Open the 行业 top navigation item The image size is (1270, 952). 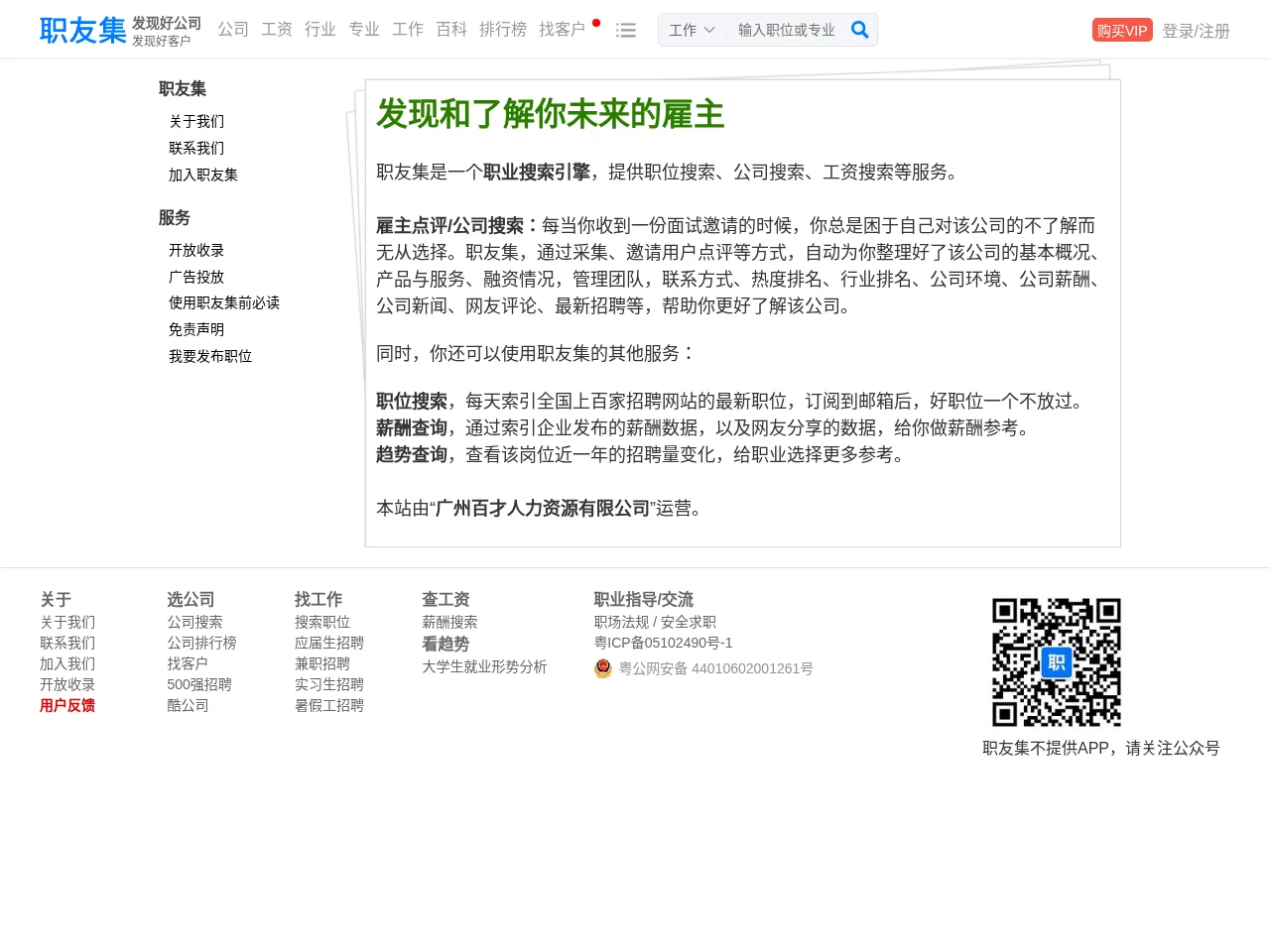point(320,30)
